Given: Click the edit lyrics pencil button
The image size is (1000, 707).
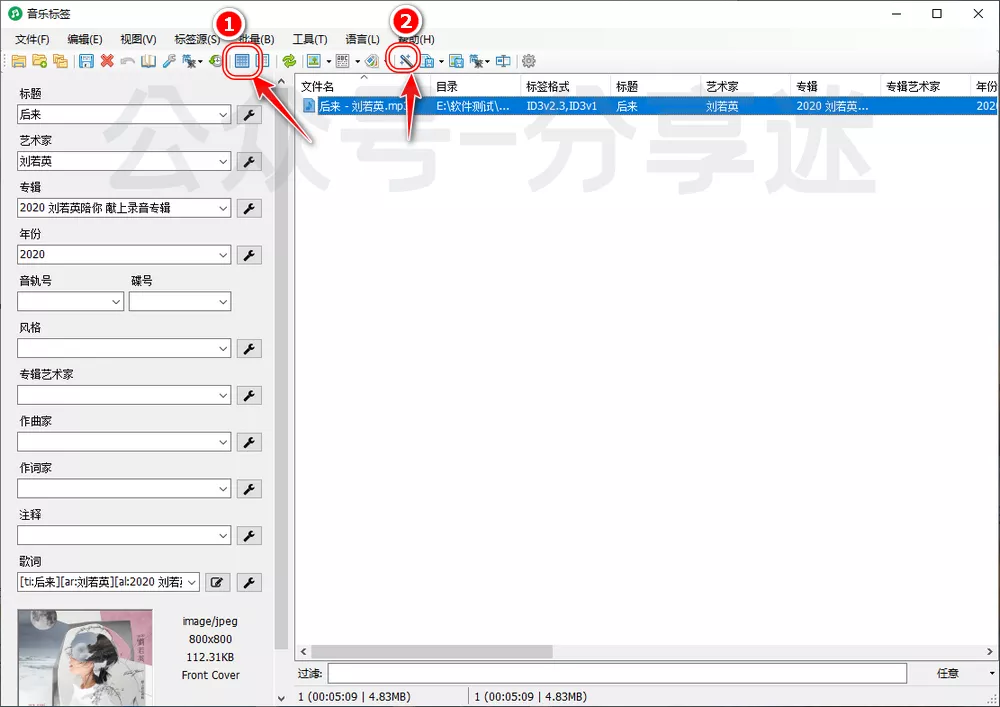Looking at the screenshot, I should tap(216, 582).
